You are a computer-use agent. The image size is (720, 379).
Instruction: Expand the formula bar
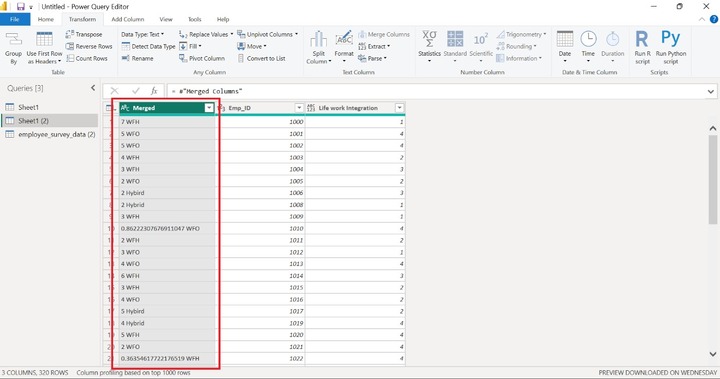(x=710, y=91)
